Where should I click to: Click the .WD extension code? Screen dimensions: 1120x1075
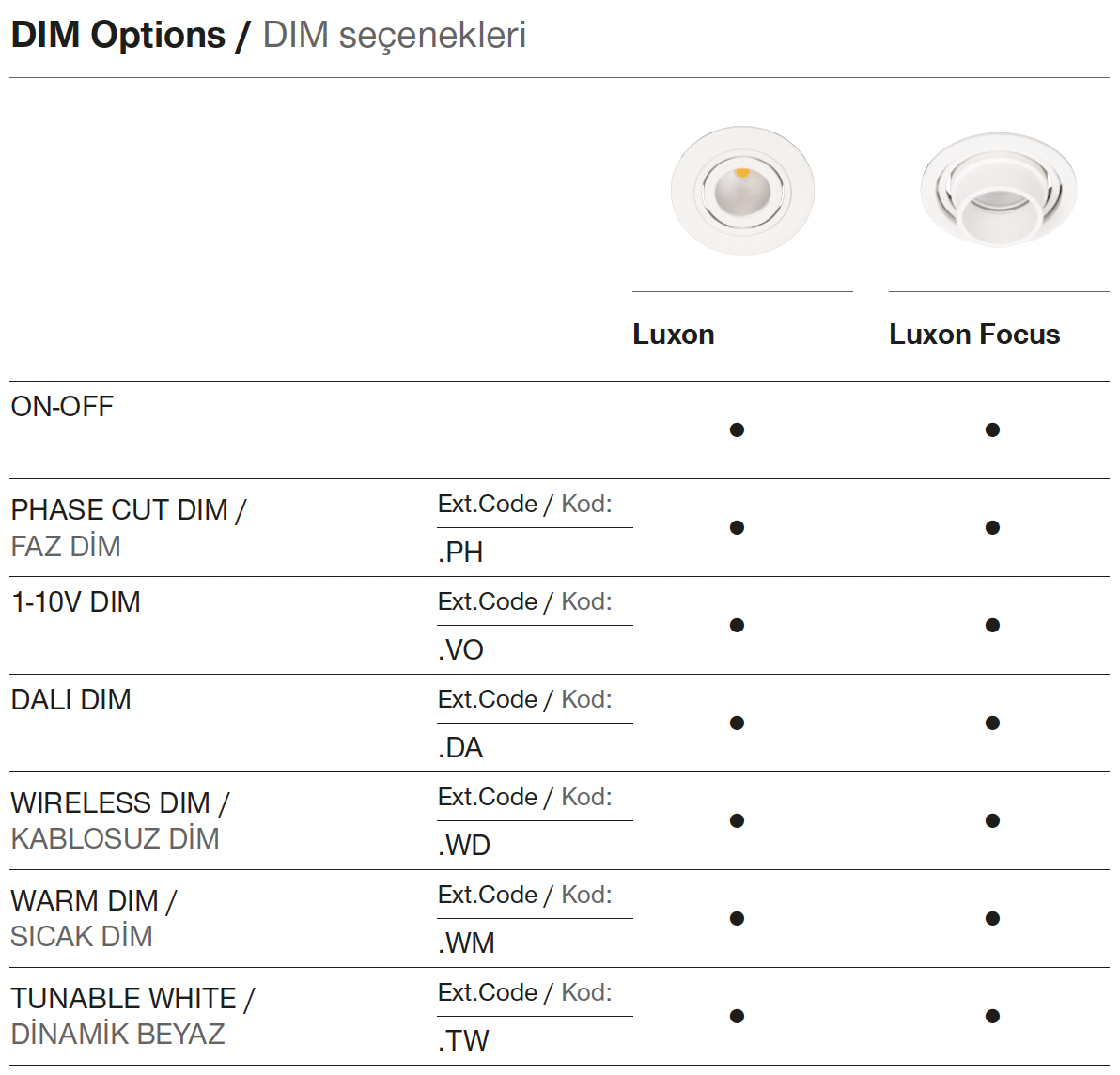(x=464, y=846)
